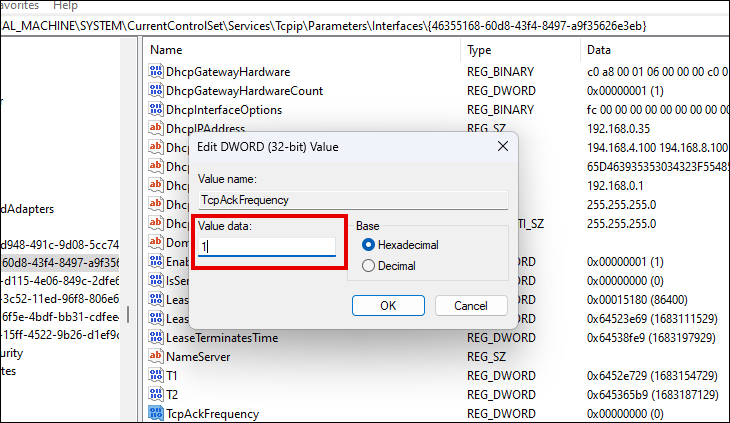Click the TcpAckFrequency DWORD value icon
This screenshot has height=423, width=730.
tap(155, 413)
